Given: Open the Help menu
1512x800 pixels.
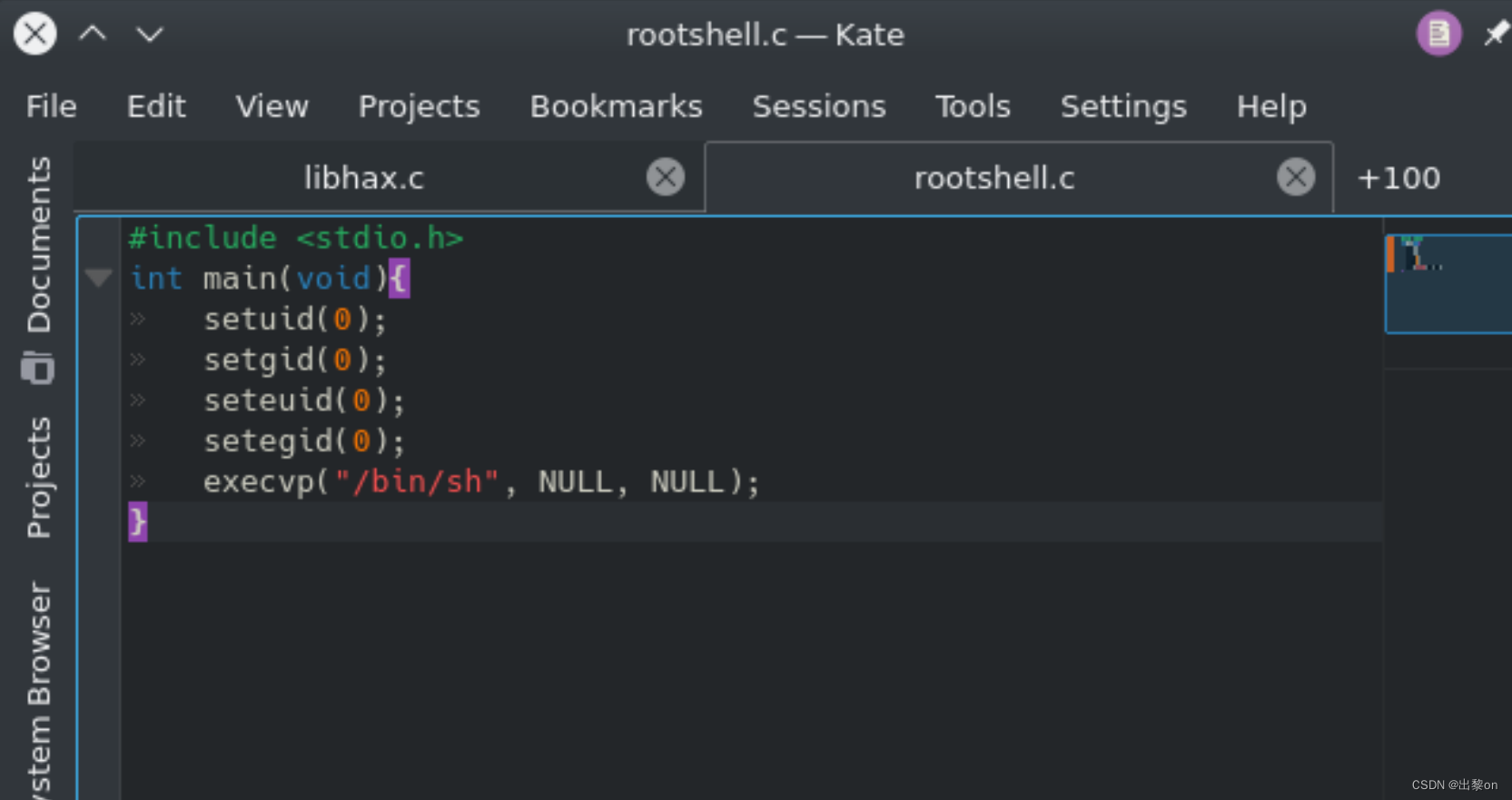Looking at the screenshot, I should pos(1271,107).
